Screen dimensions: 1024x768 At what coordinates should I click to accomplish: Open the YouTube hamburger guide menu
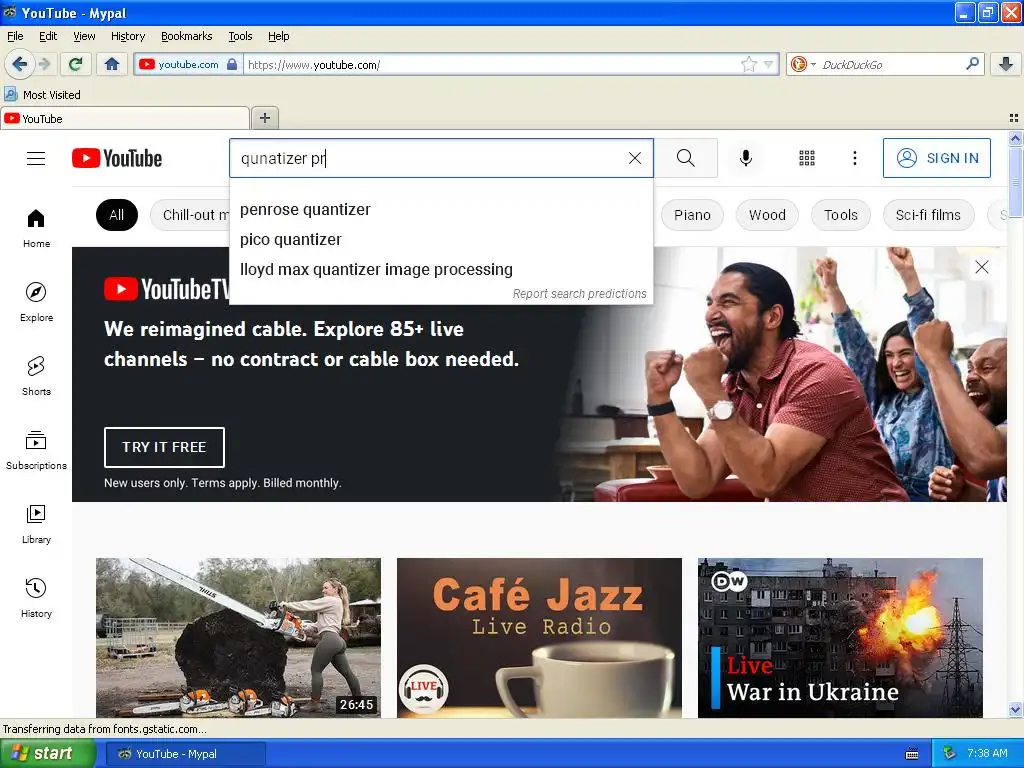pyautogui.click(x=36, y=159)
